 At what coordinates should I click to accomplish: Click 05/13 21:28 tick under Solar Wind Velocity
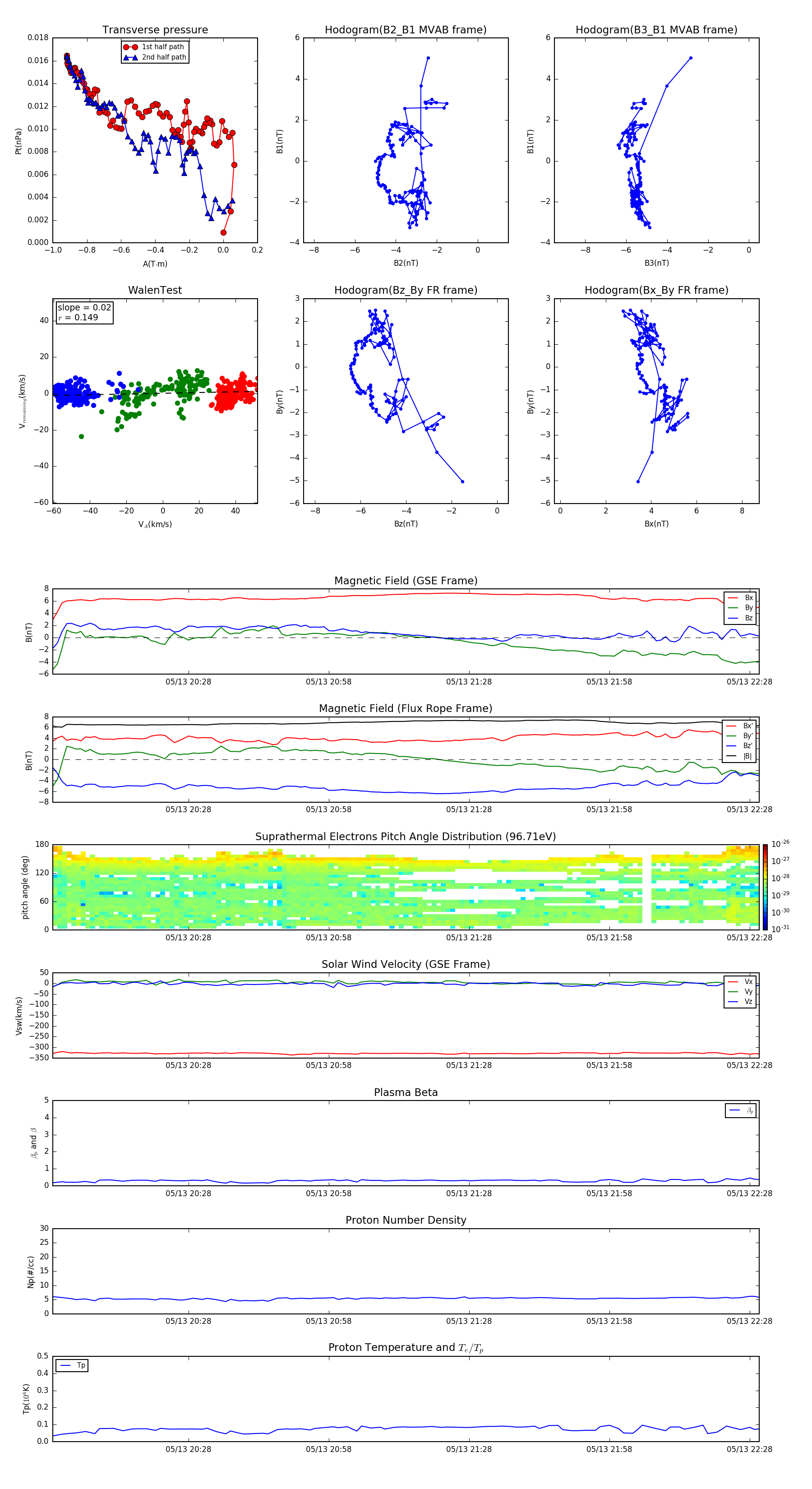(x=469, y=1065)
